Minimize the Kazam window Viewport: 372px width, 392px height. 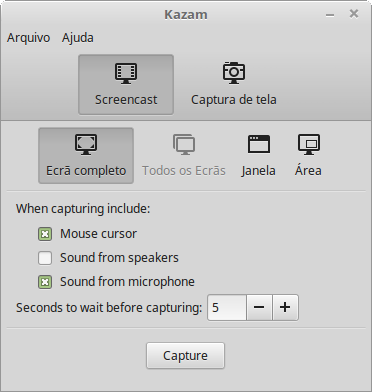(x=330, y=15)
